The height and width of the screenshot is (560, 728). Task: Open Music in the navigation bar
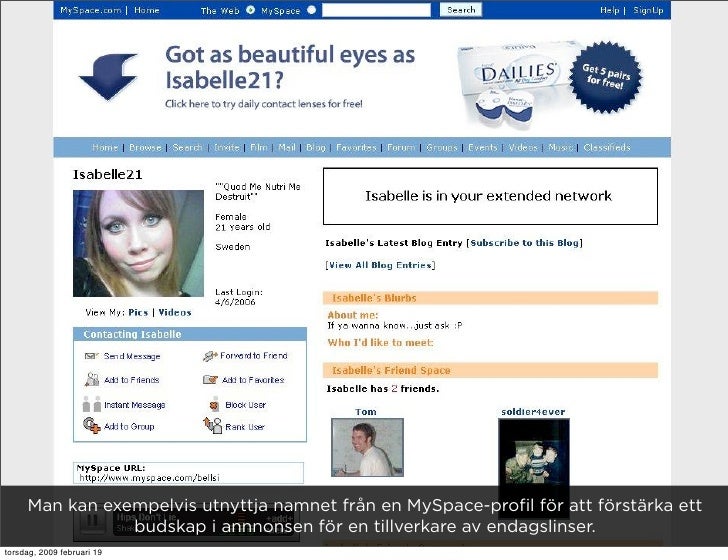(x=560, y=147)
